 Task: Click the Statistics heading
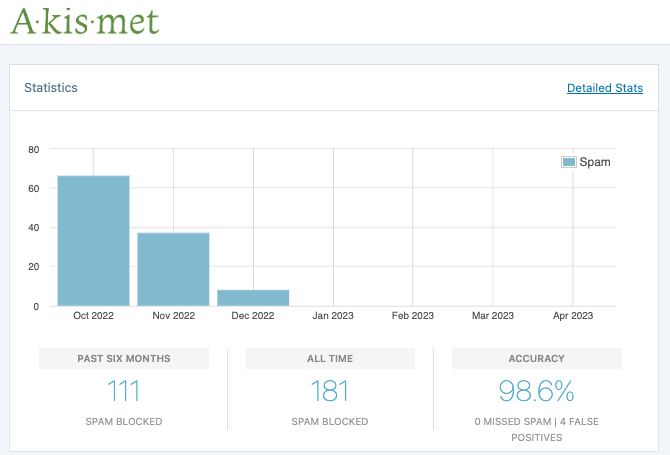(51, 88)
